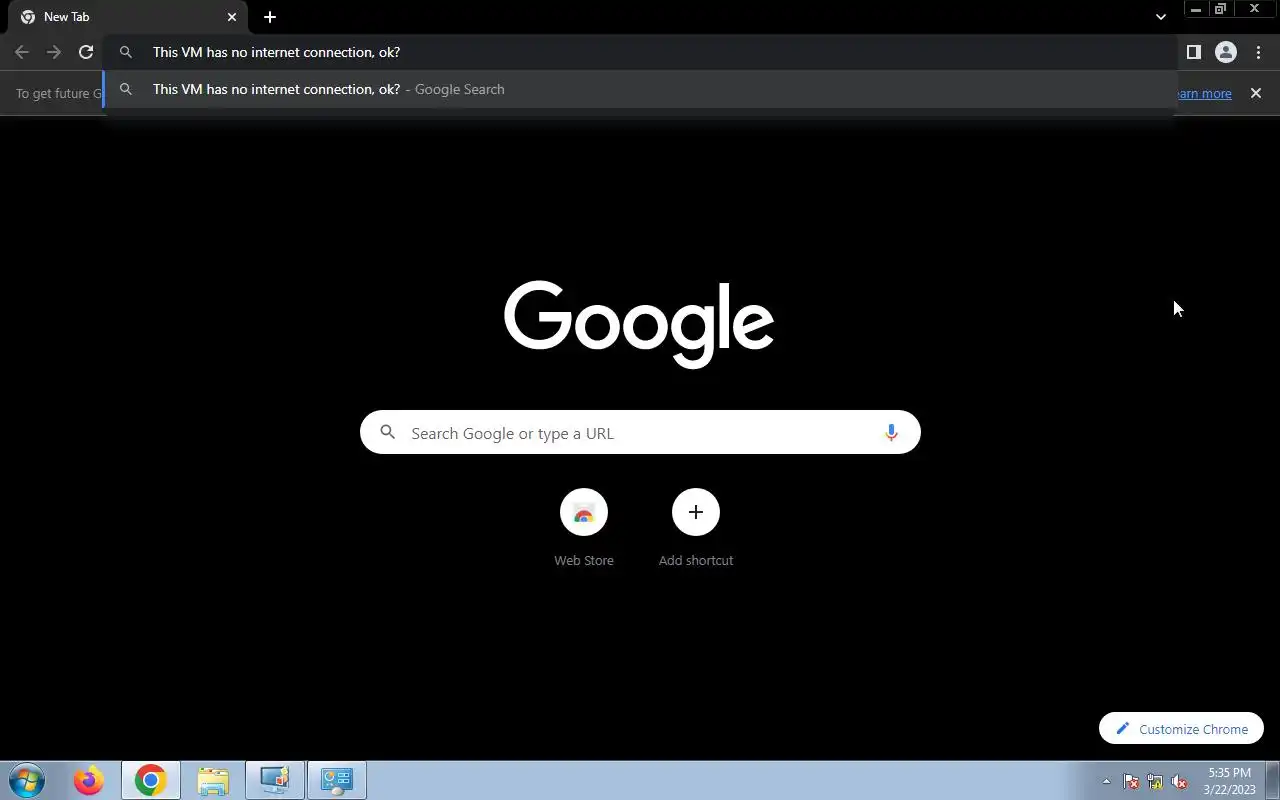Minimize the Chrome window
Image resolution: width=1280 pixels, height=800 pixels.
point(1196,9)
